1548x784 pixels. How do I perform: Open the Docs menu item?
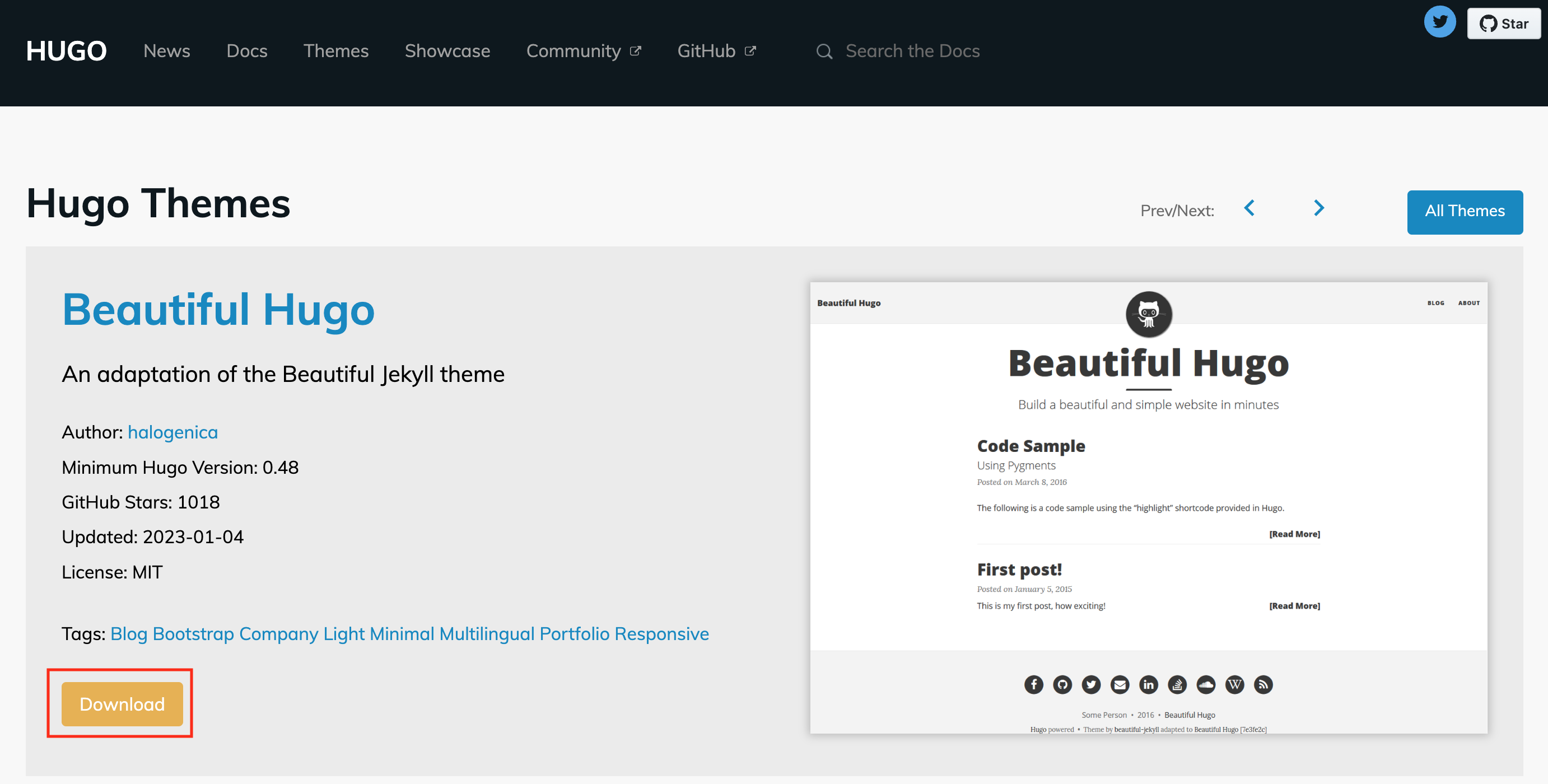pyautogui.click(x=246, y=51)
